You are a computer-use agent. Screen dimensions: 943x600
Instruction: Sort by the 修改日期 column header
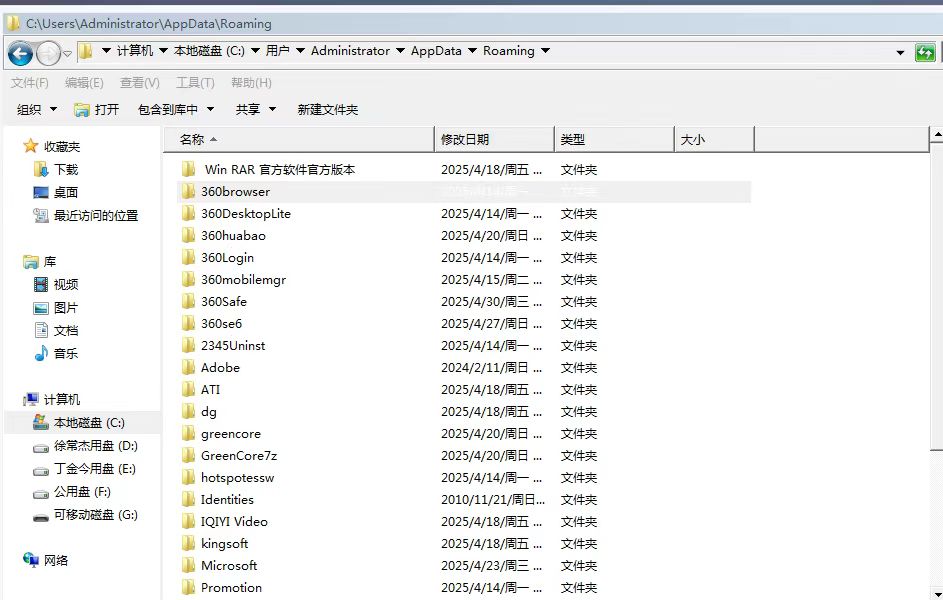(494, 139)
